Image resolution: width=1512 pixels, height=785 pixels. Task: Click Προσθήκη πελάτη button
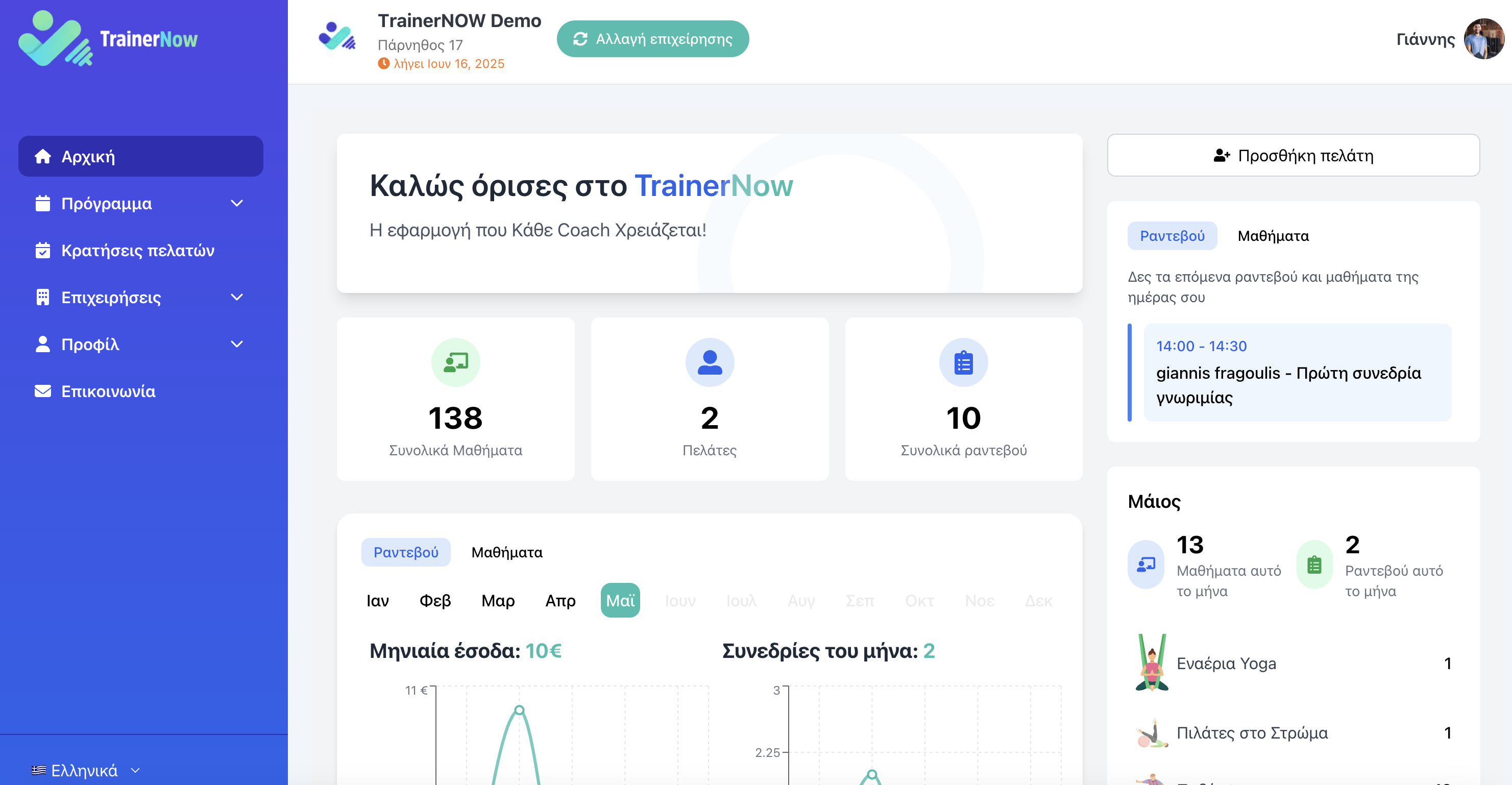point(1294,156)
